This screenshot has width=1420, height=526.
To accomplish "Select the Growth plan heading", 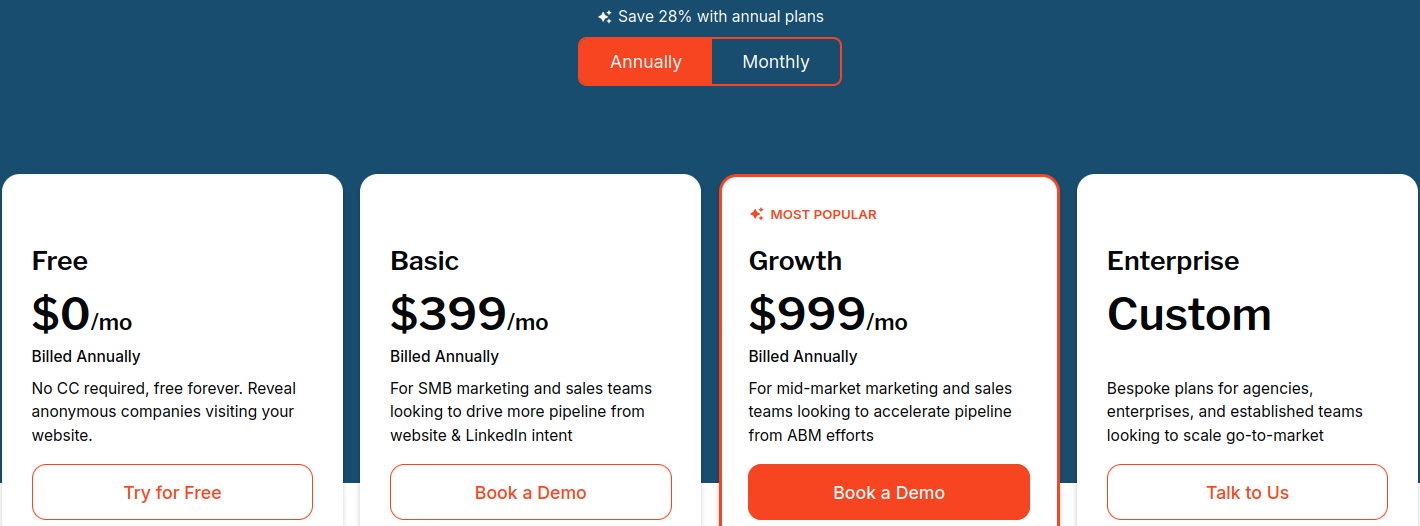I will [x=795, y=261].
